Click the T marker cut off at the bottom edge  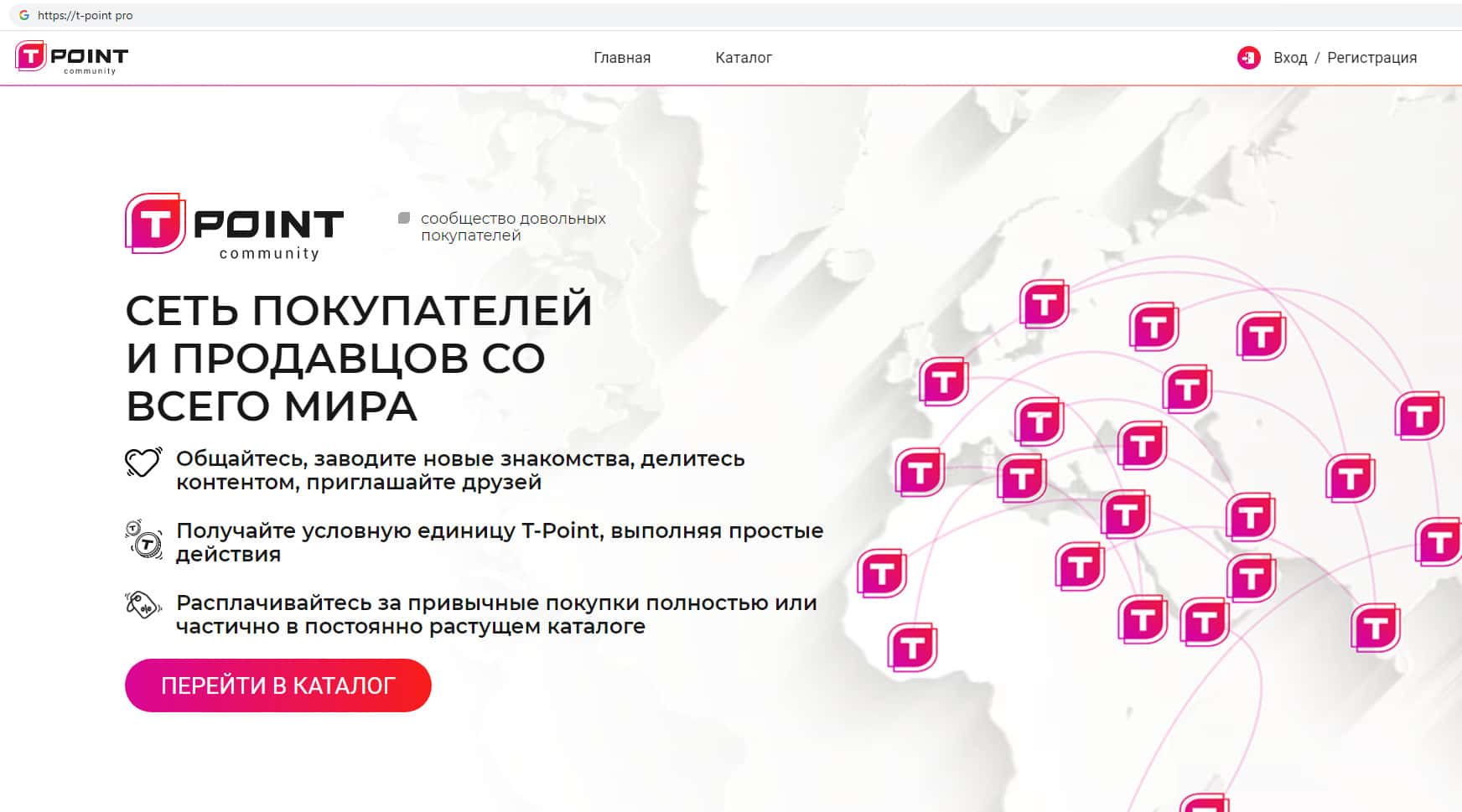tap(1204, 803)
